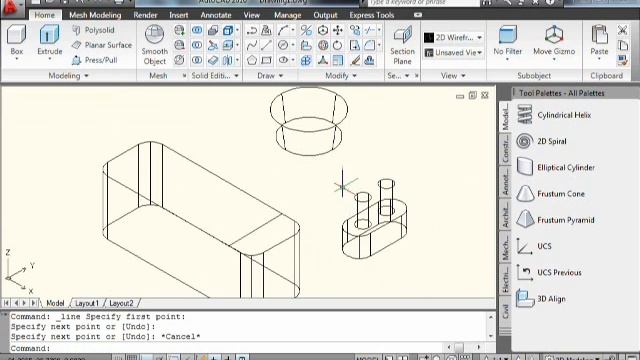Insert Frustum Pyramid from tool palette

(555, 220)
